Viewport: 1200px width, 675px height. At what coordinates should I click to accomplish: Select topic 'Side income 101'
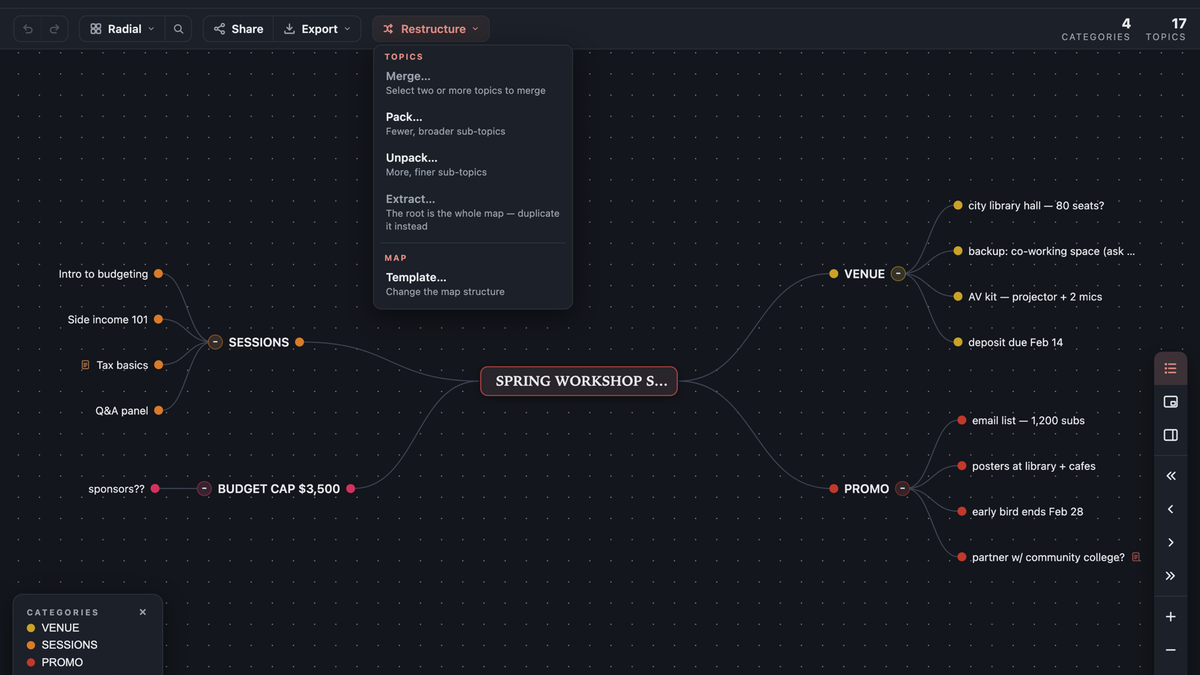pyautogui.click(x=108, y=320)
